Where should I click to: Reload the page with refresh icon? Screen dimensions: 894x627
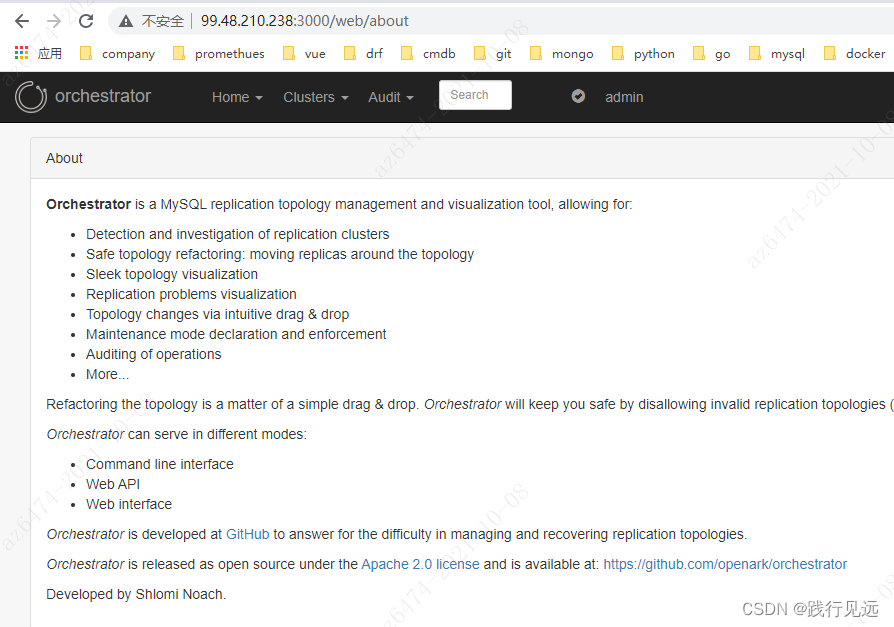point(86,21)
